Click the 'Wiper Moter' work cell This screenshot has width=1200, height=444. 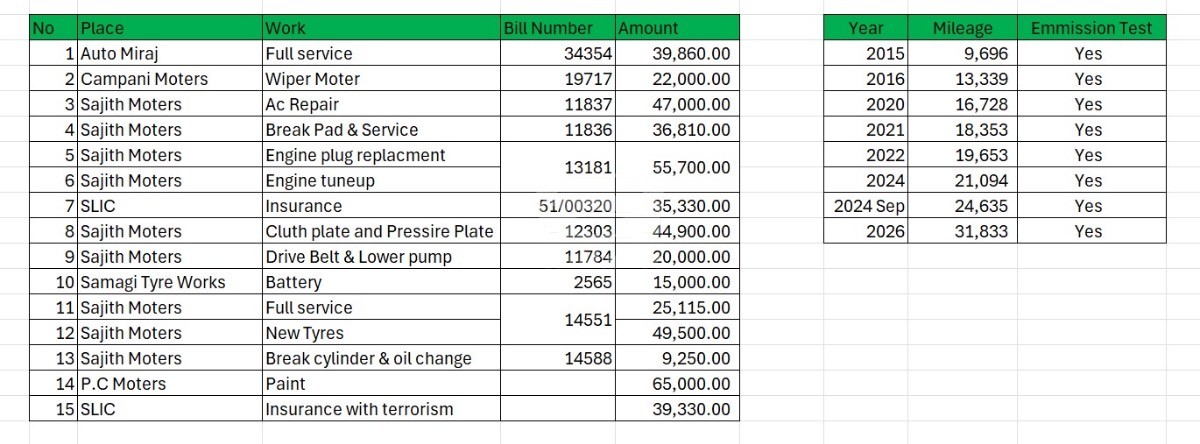[x=380, y=79]
